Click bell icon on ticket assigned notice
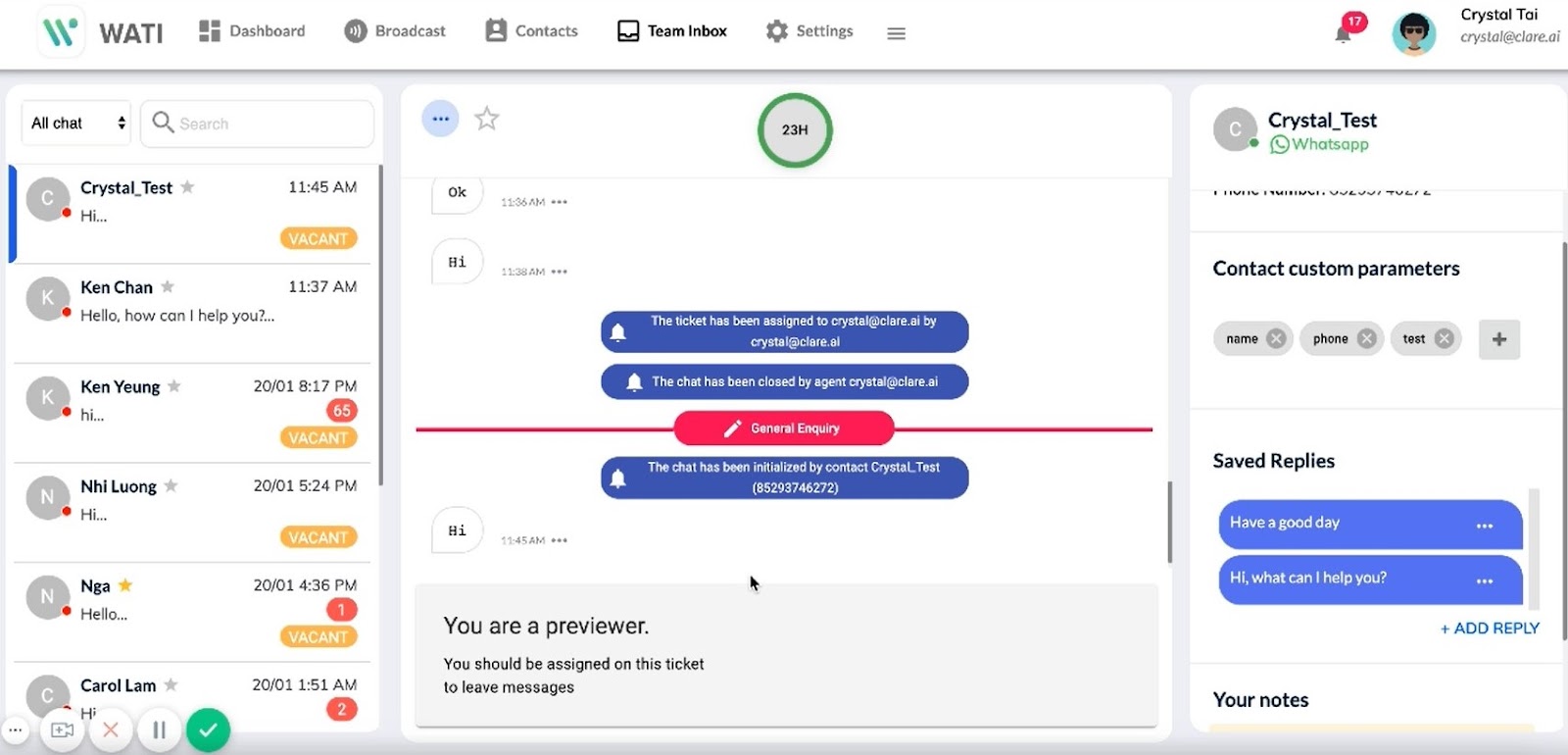Viewport: 1568px width, 755px height. 618,332
